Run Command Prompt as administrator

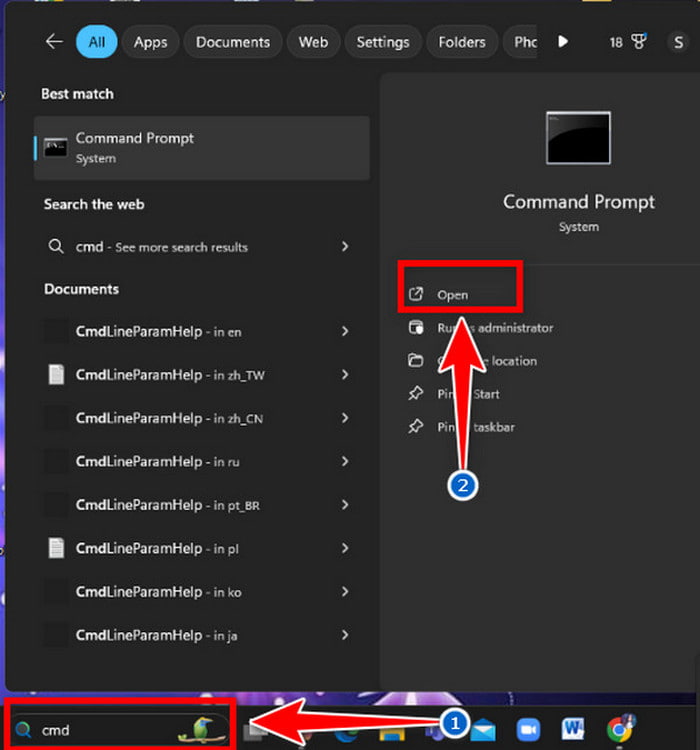tap(495, 328)
